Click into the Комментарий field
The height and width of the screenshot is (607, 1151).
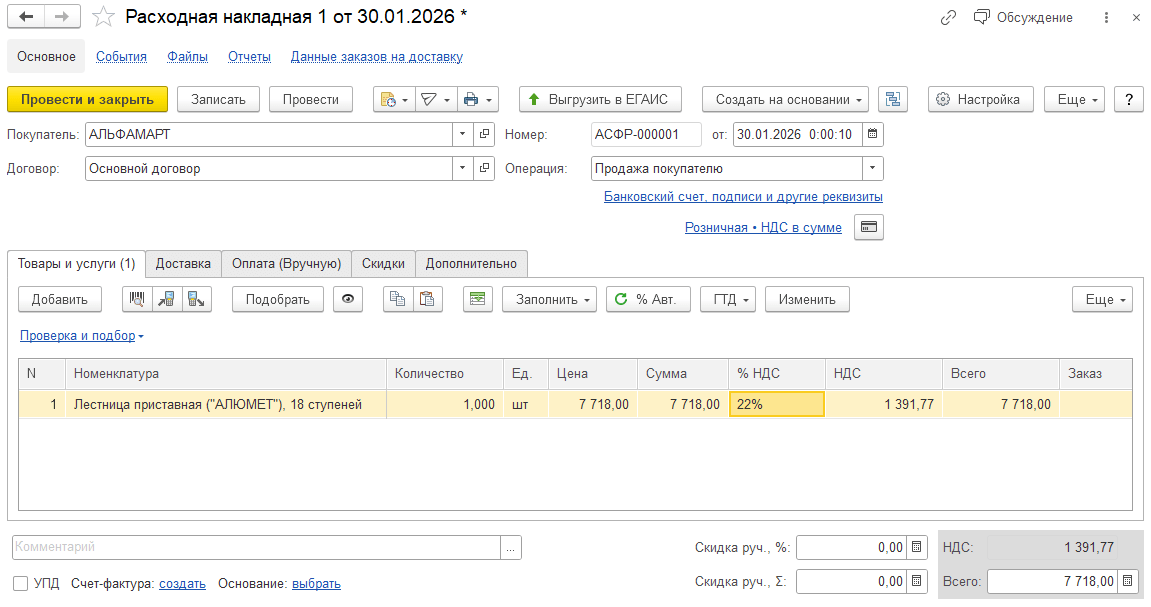point(255,547)
